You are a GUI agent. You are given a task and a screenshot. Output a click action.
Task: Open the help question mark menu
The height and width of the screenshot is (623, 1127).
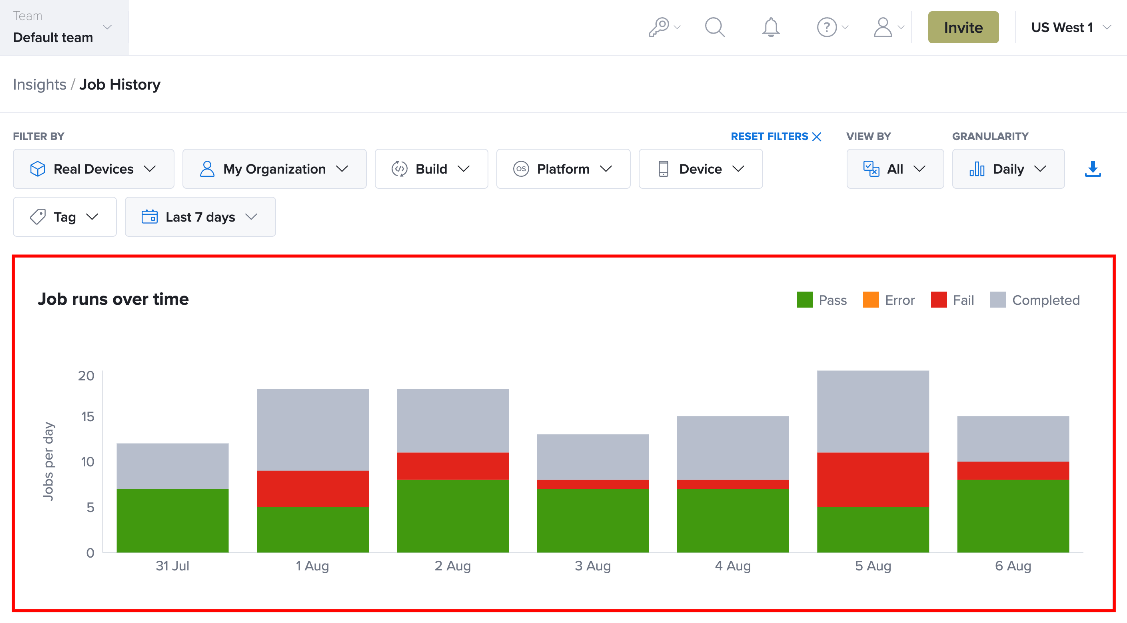click(x=832, y=27)
